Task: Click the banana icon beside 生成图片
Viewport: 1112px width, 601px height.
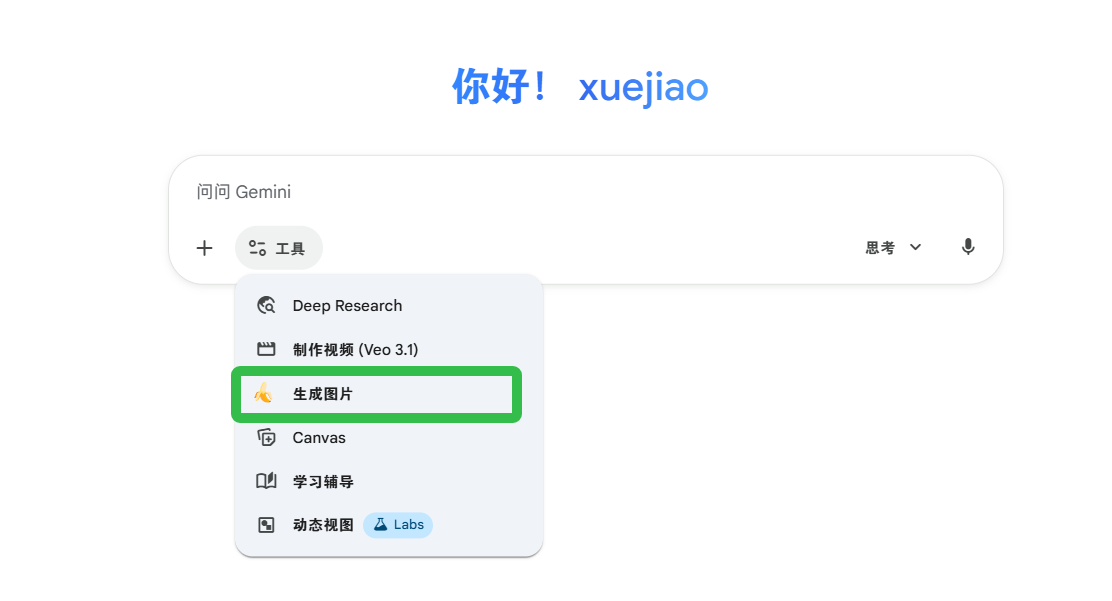Action: pyautogui.click(x=264, y=394)
